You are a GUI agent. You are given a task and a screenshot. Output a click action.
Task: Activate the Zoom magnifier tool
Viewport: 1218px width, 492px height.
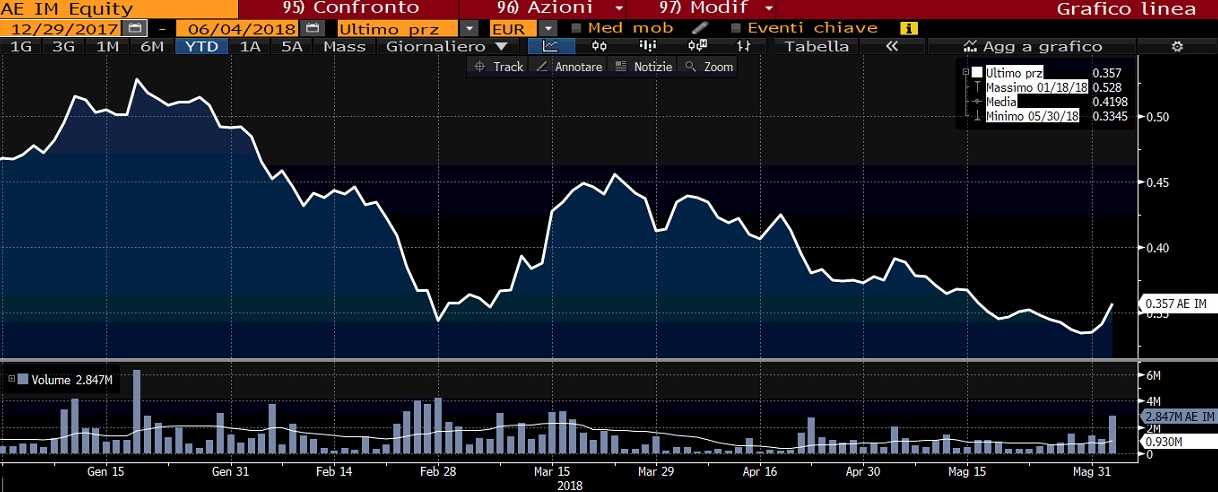click(709, 66)
